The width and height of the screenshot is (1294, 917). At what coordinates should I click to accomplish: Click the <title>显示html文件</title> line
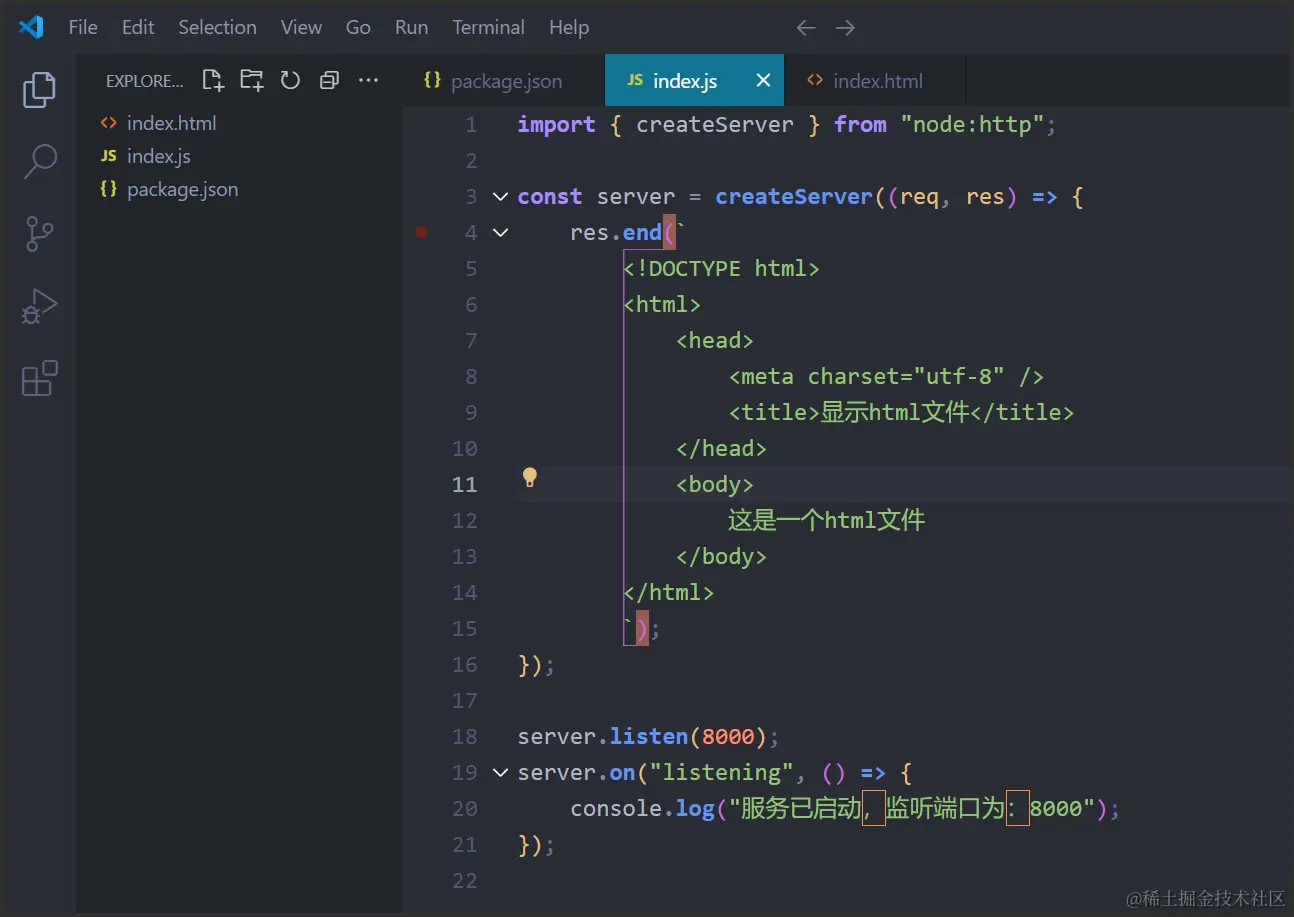coord(902,412)
